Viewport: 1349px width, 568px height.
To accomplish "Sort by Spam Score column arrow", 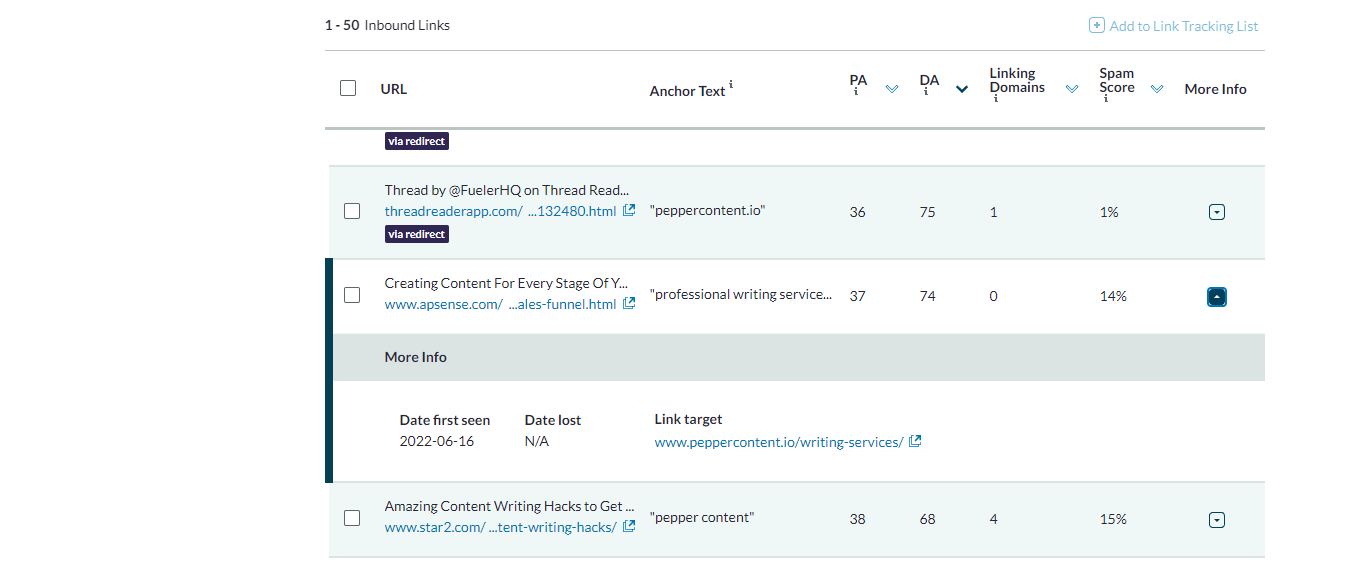I will tap(1157, 89).
